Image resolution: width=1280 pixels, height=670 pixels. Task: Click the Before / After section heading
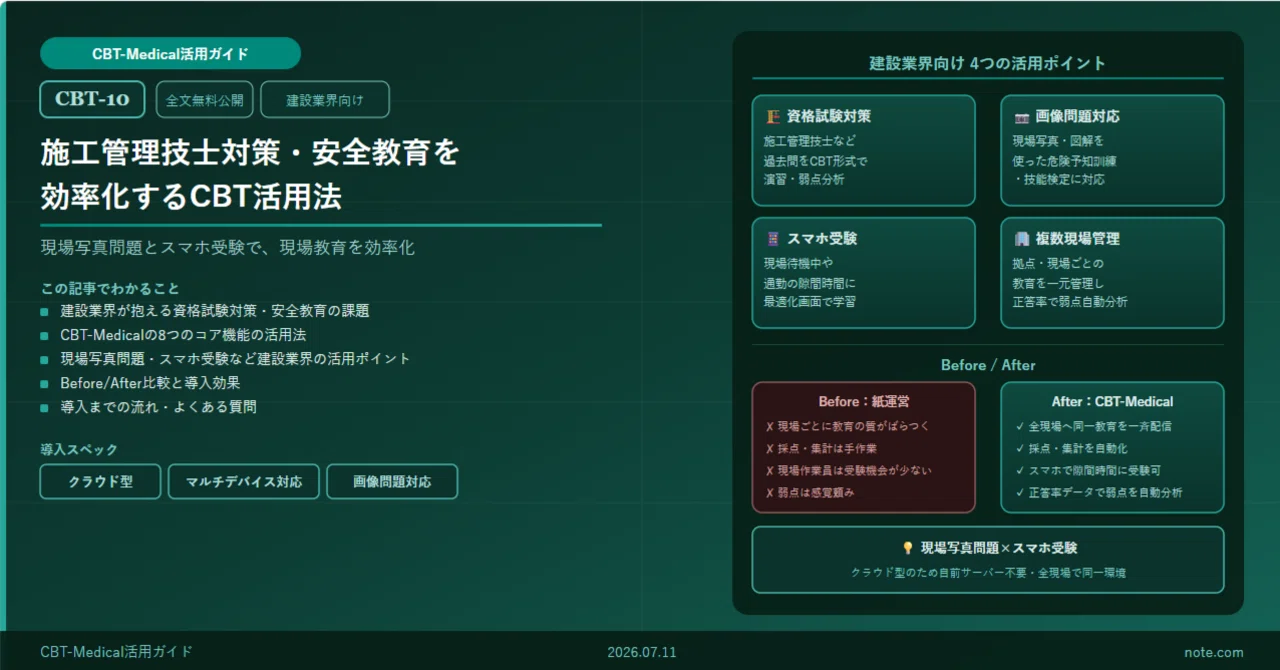tap(988, 365)
